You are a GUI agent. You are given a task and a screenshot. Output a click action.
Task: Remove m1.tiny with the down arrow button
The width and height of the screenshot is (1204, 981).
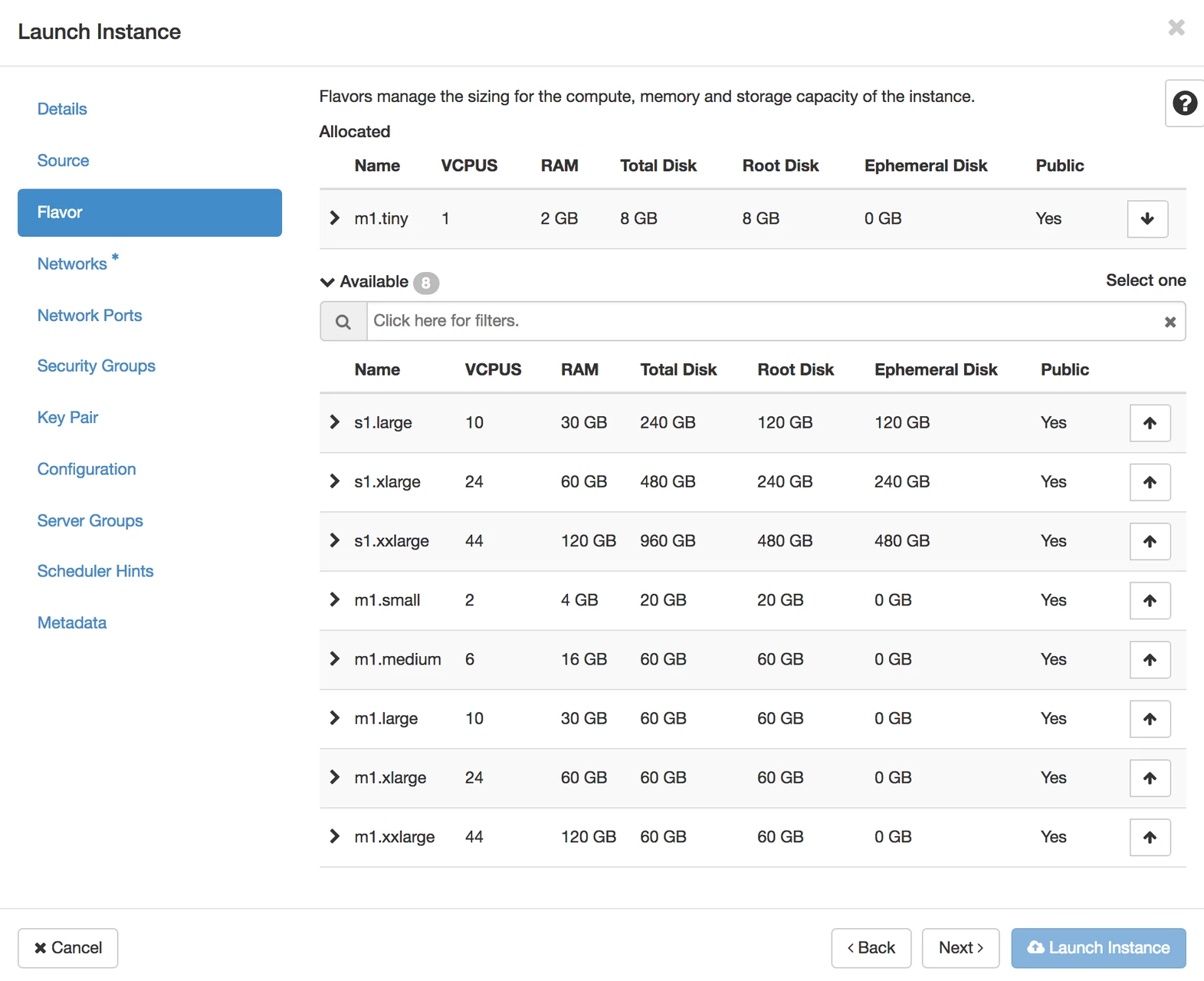[x=1147, y=219]
